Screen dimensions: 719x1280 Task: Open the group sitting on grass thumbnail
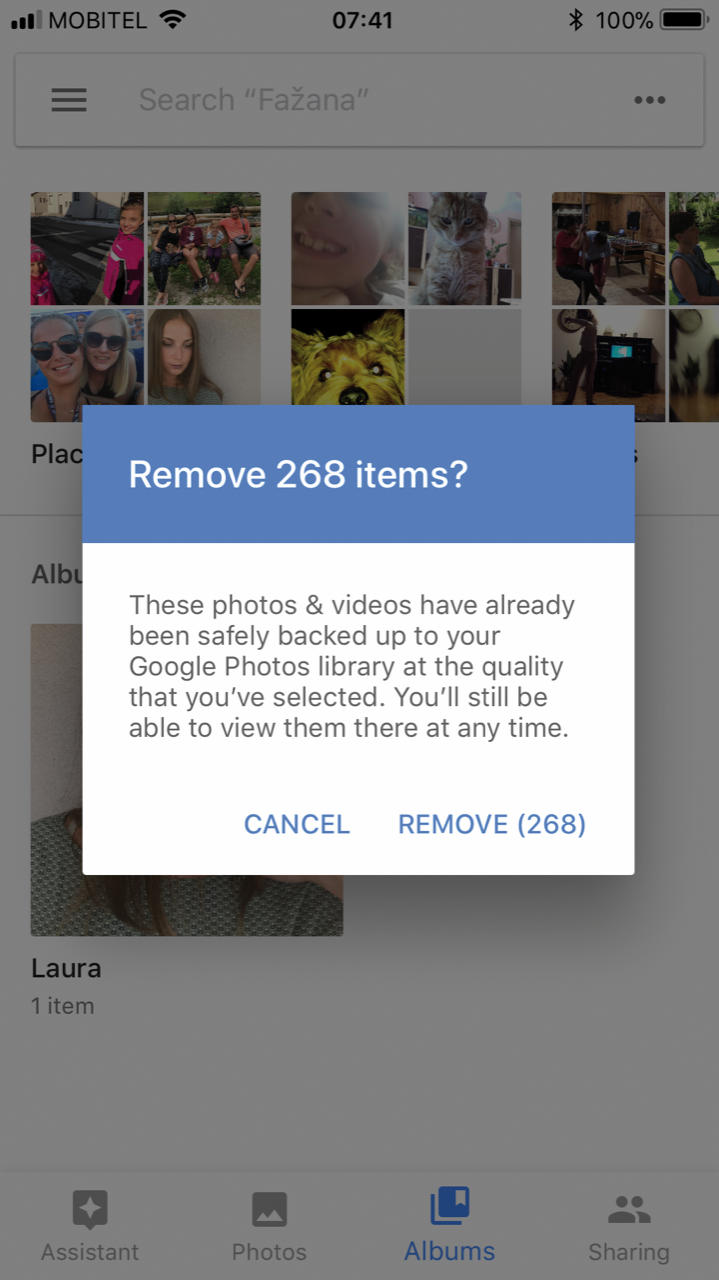(204, 248)
